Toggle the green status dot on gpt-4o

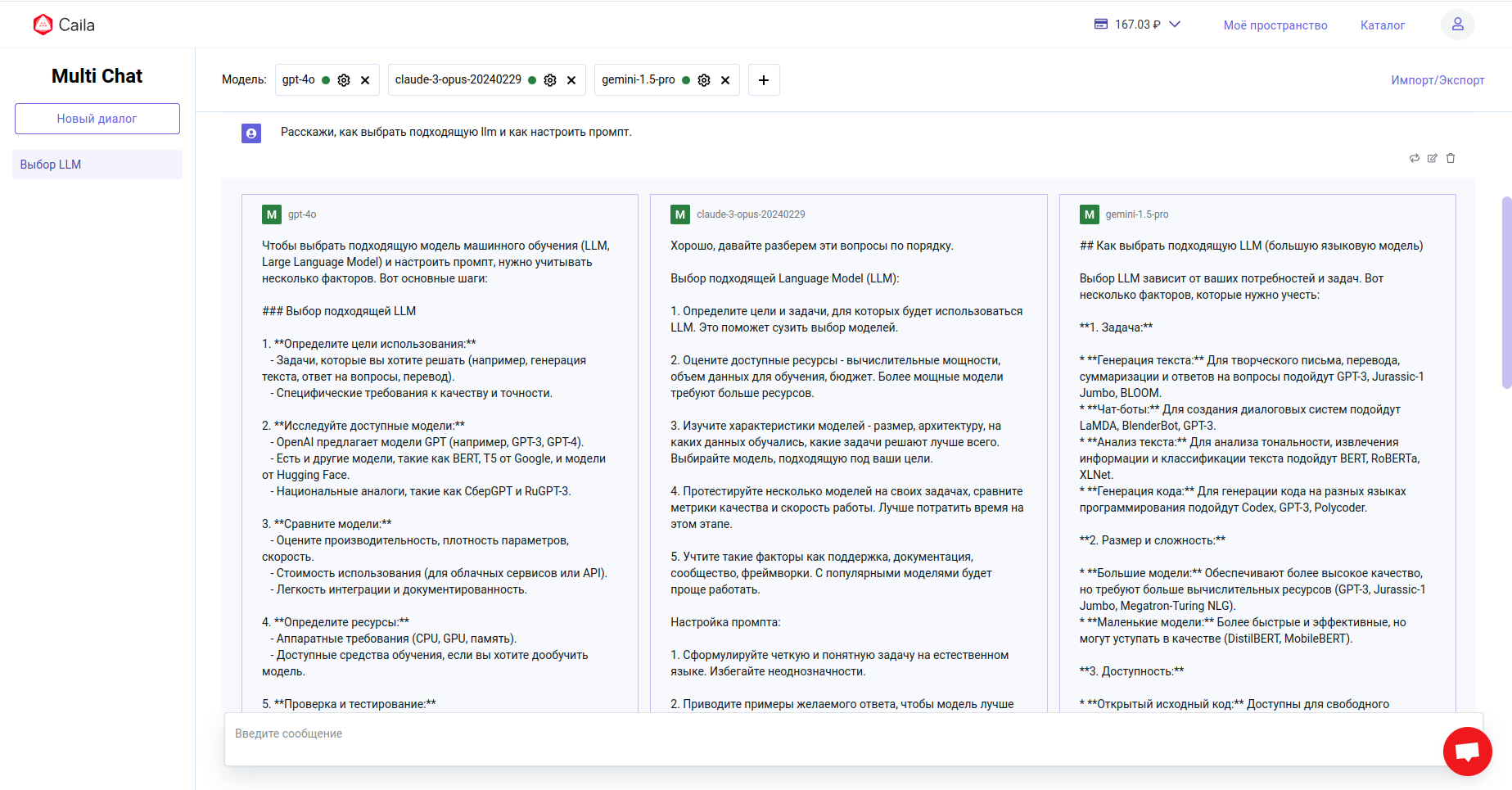(x=326, y=80)
